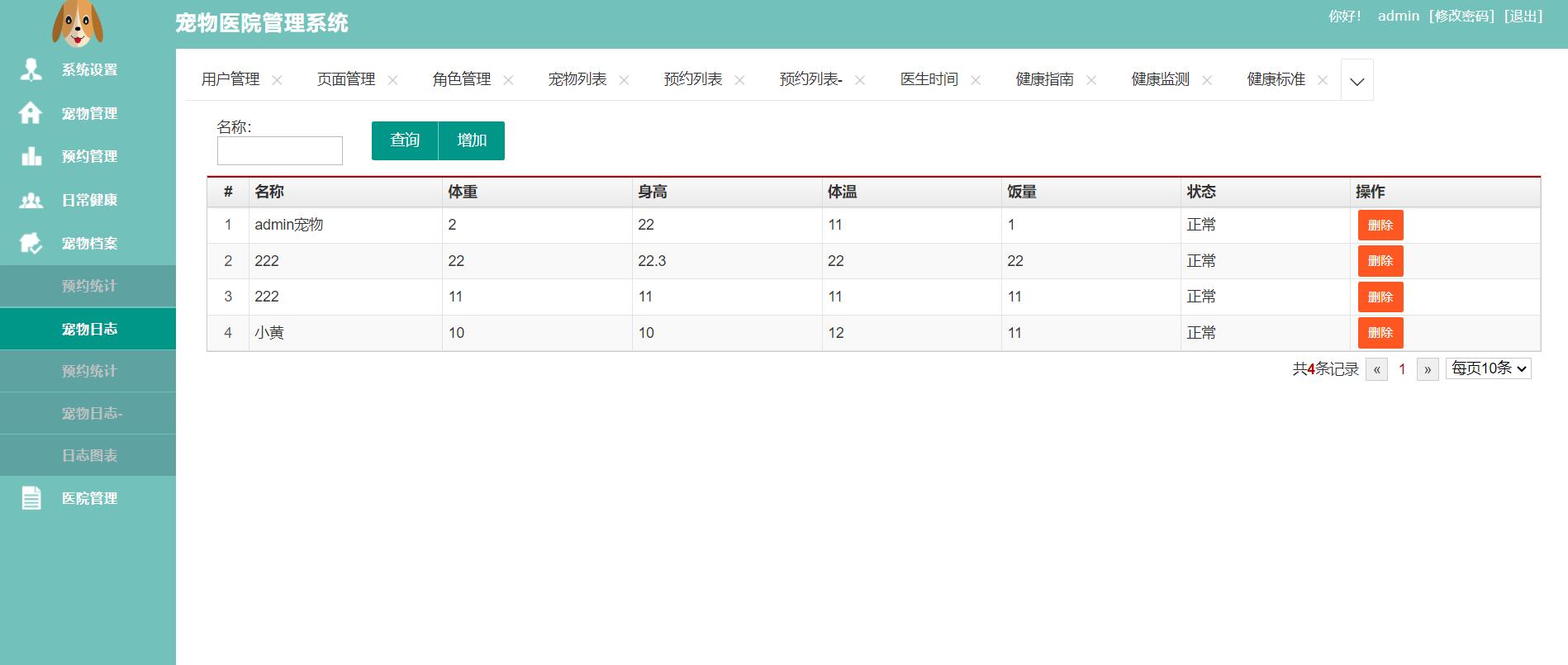Switch to the 健康监测 tab

[1161, 79]
